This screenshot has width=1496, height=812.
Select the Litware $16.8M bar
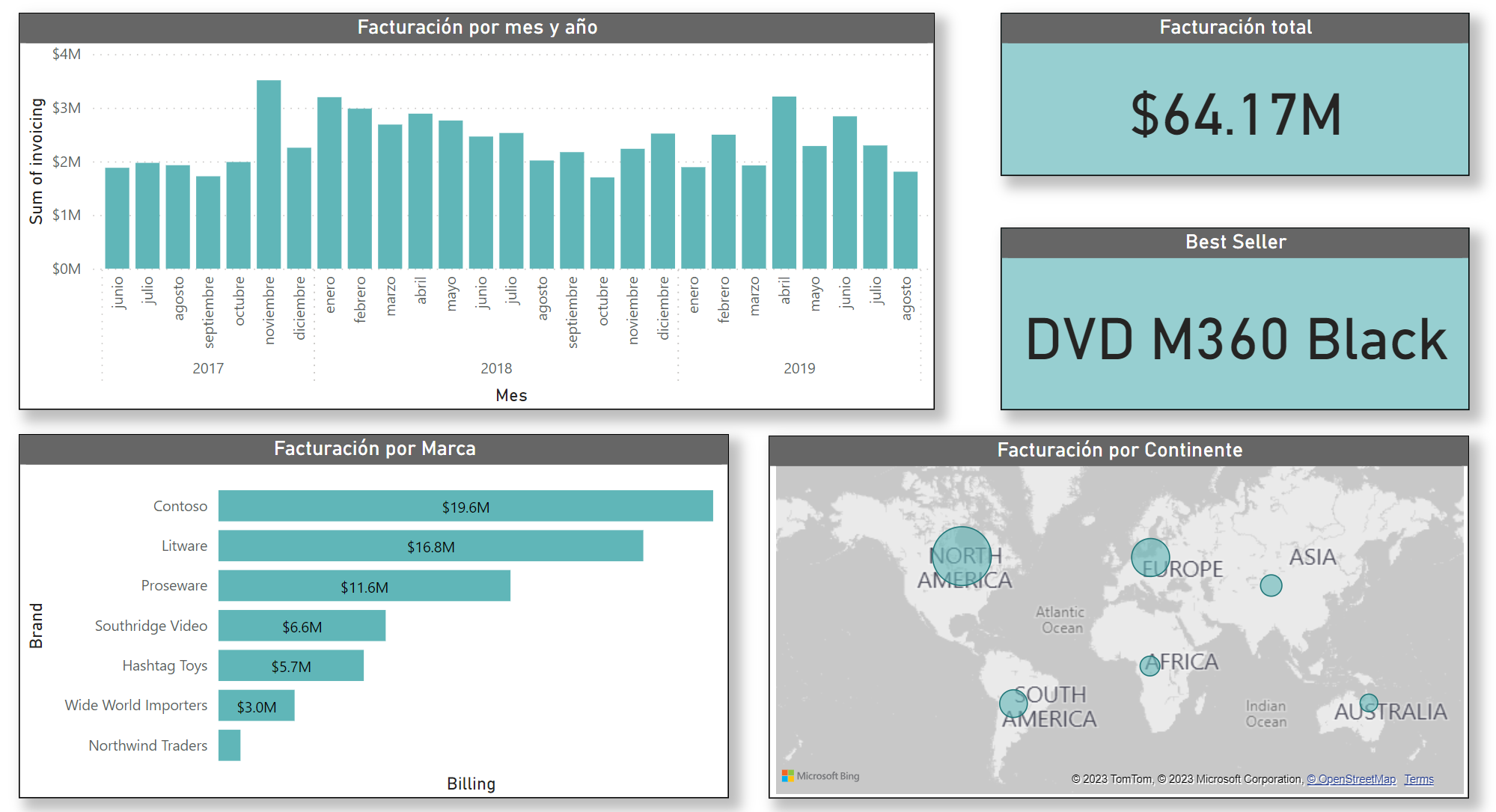[x=430, y=546]
